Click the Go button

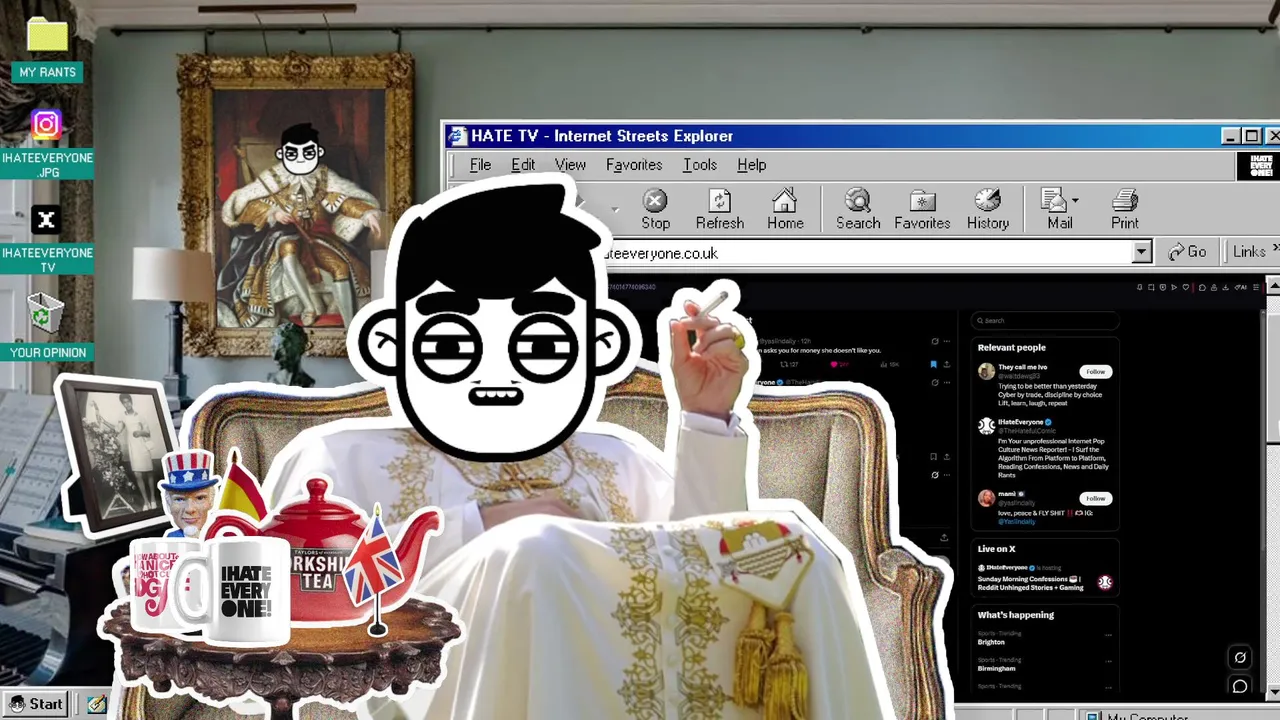tap(1189, 252)
